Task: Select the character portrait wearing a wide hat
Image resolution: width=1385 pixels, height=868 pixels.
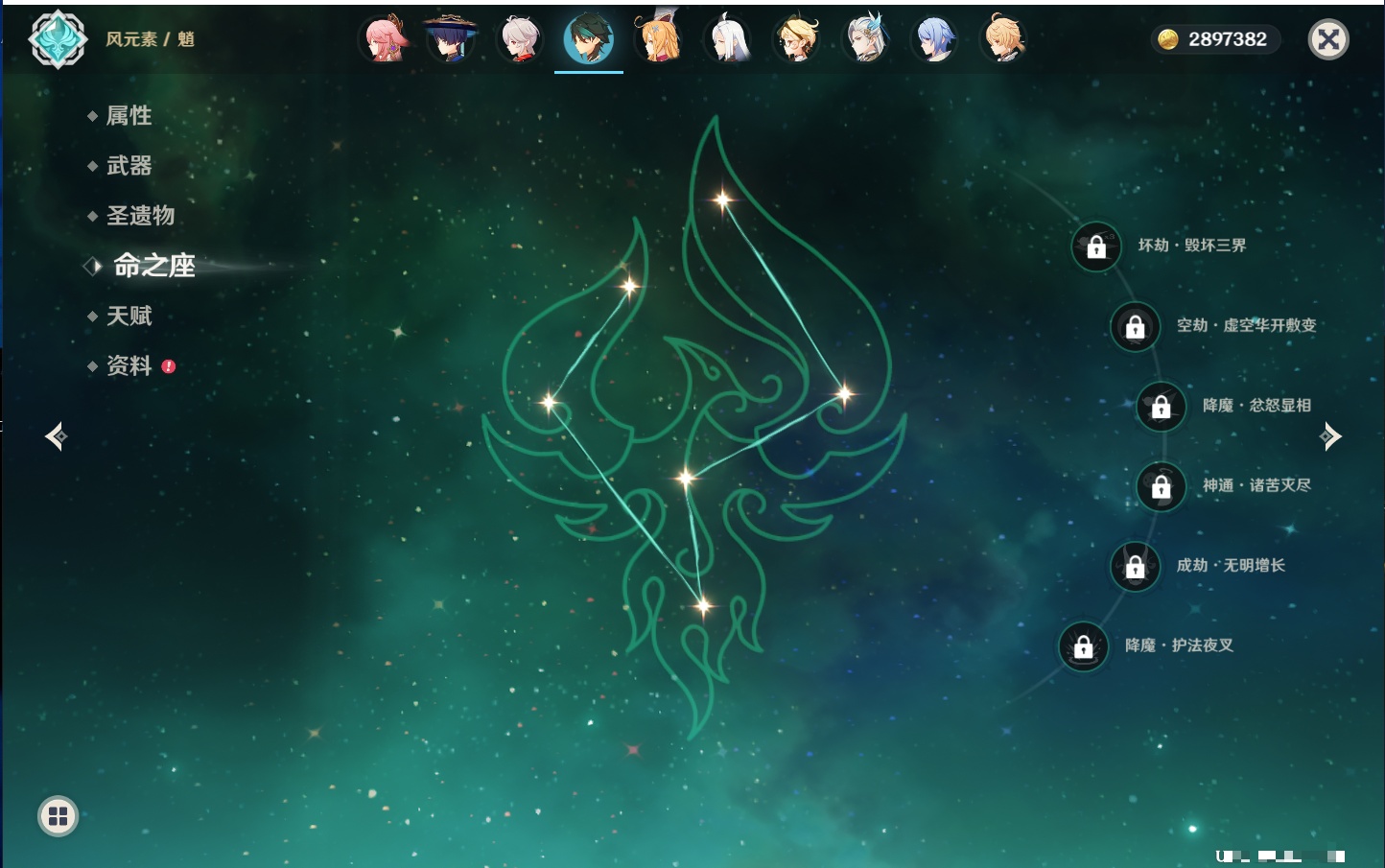Action: [x=451, y=39]
